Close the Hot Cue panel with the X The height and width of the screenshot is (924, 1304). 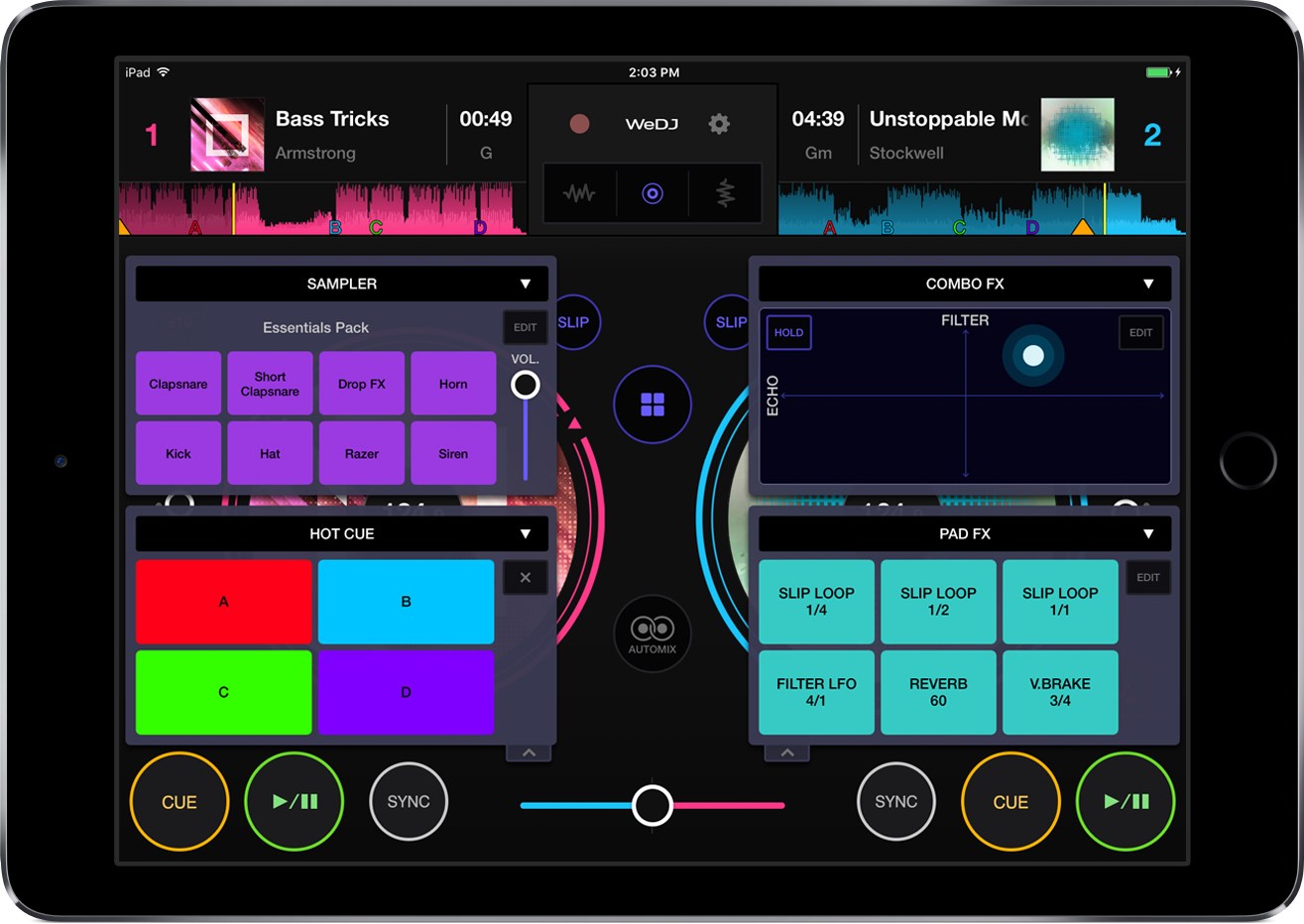pyautogui.click(x=526, y=577)
